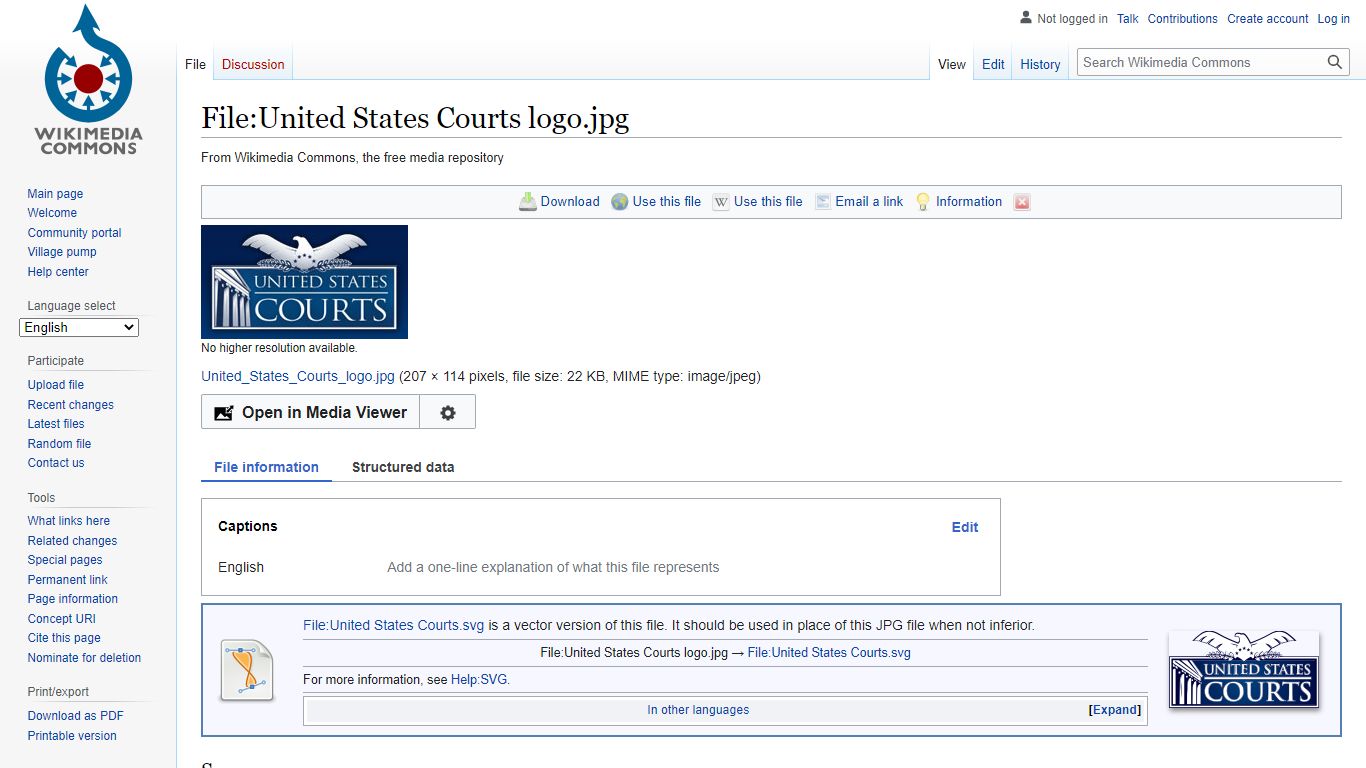Click the Information link in the toolbar
The height and width of the screenshot is (768, 1366).
969,201
